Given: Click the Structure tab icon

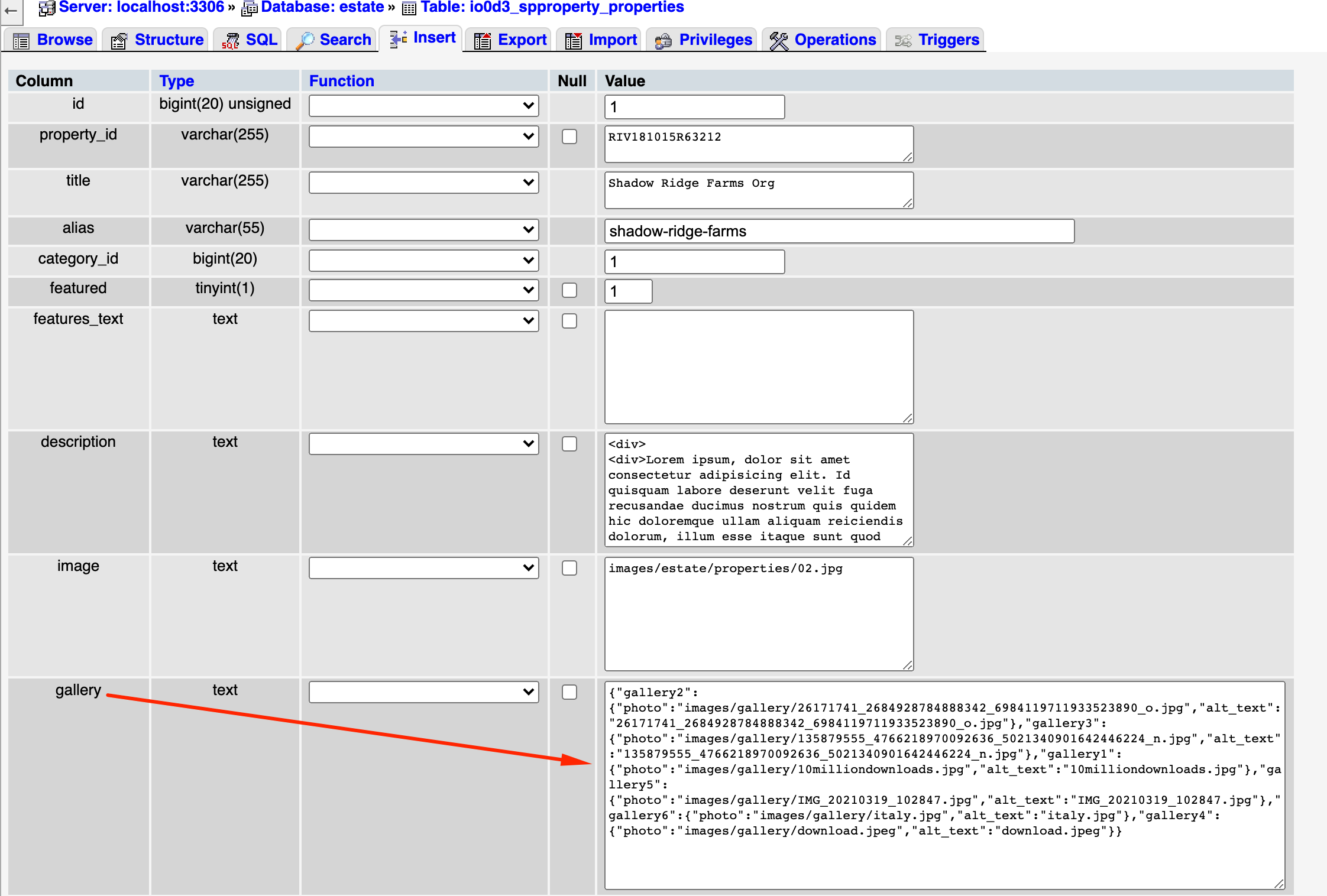Looking at the screenshot, I should 119,41.
